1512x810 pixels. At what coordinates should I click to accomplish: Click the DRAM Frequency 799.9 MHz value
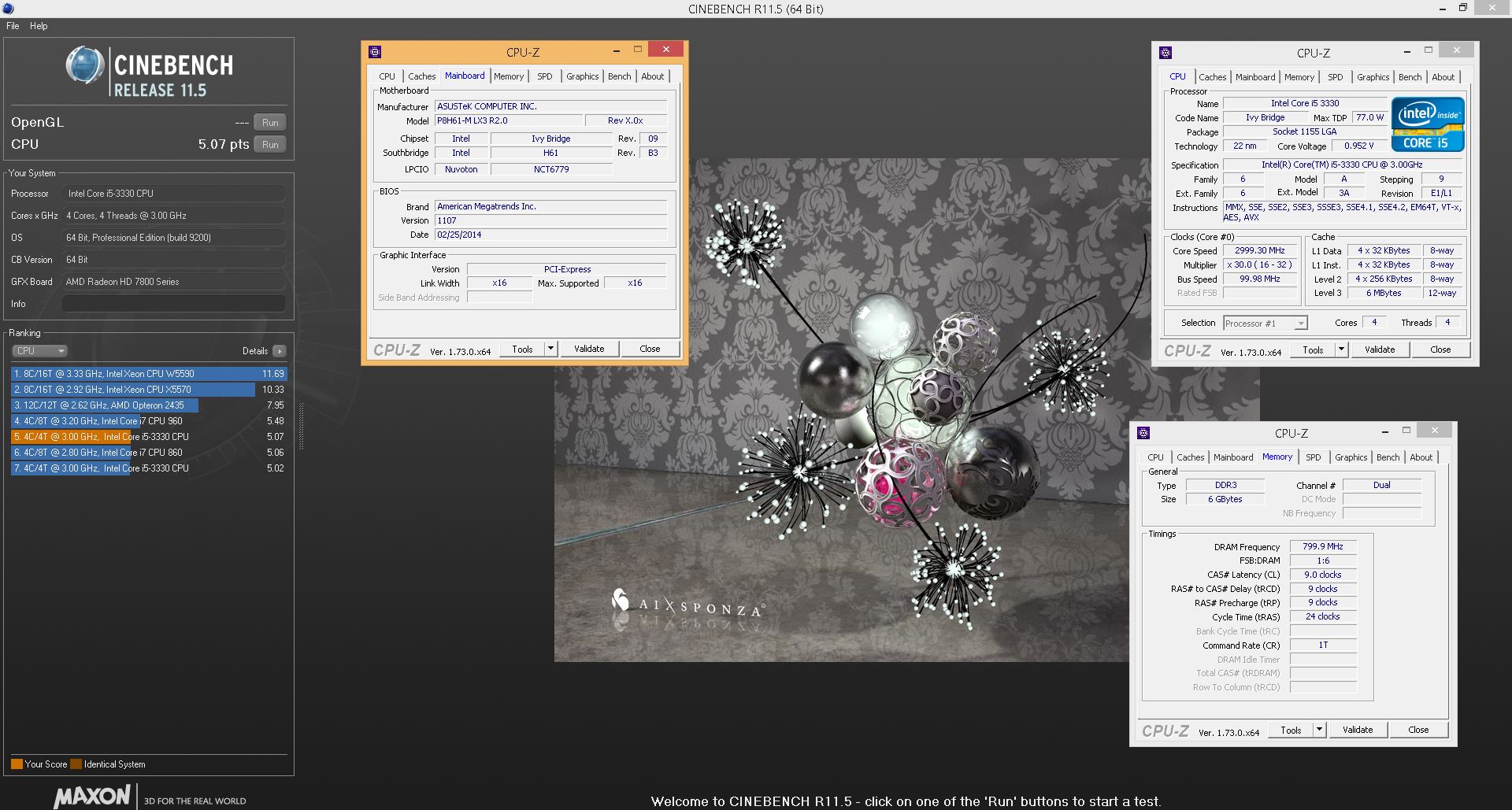pos(1323,546)
